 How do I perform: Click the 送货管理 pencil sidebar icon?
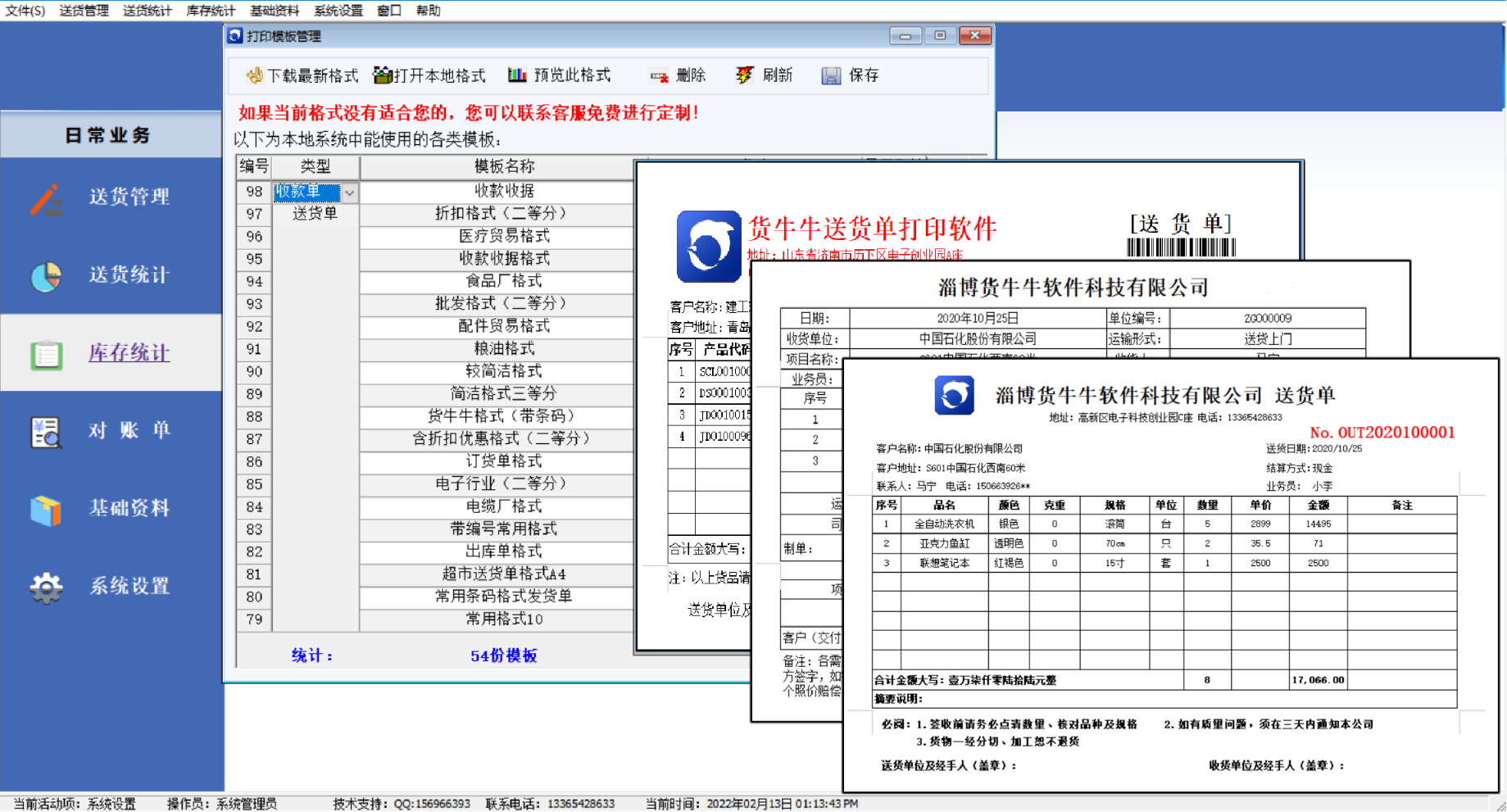[47, 199]
